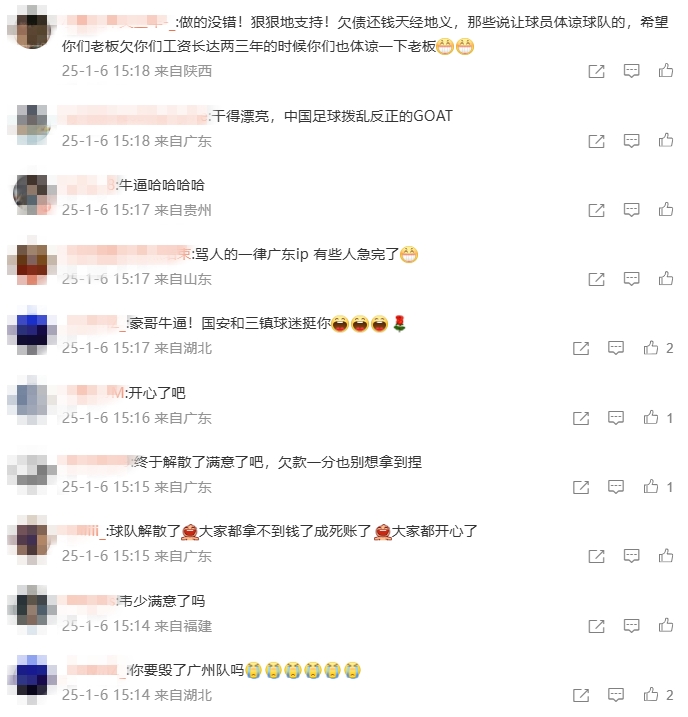Repost the comment from 陕西
Viewport: 688px width, 717px height.
click(596, 71)
